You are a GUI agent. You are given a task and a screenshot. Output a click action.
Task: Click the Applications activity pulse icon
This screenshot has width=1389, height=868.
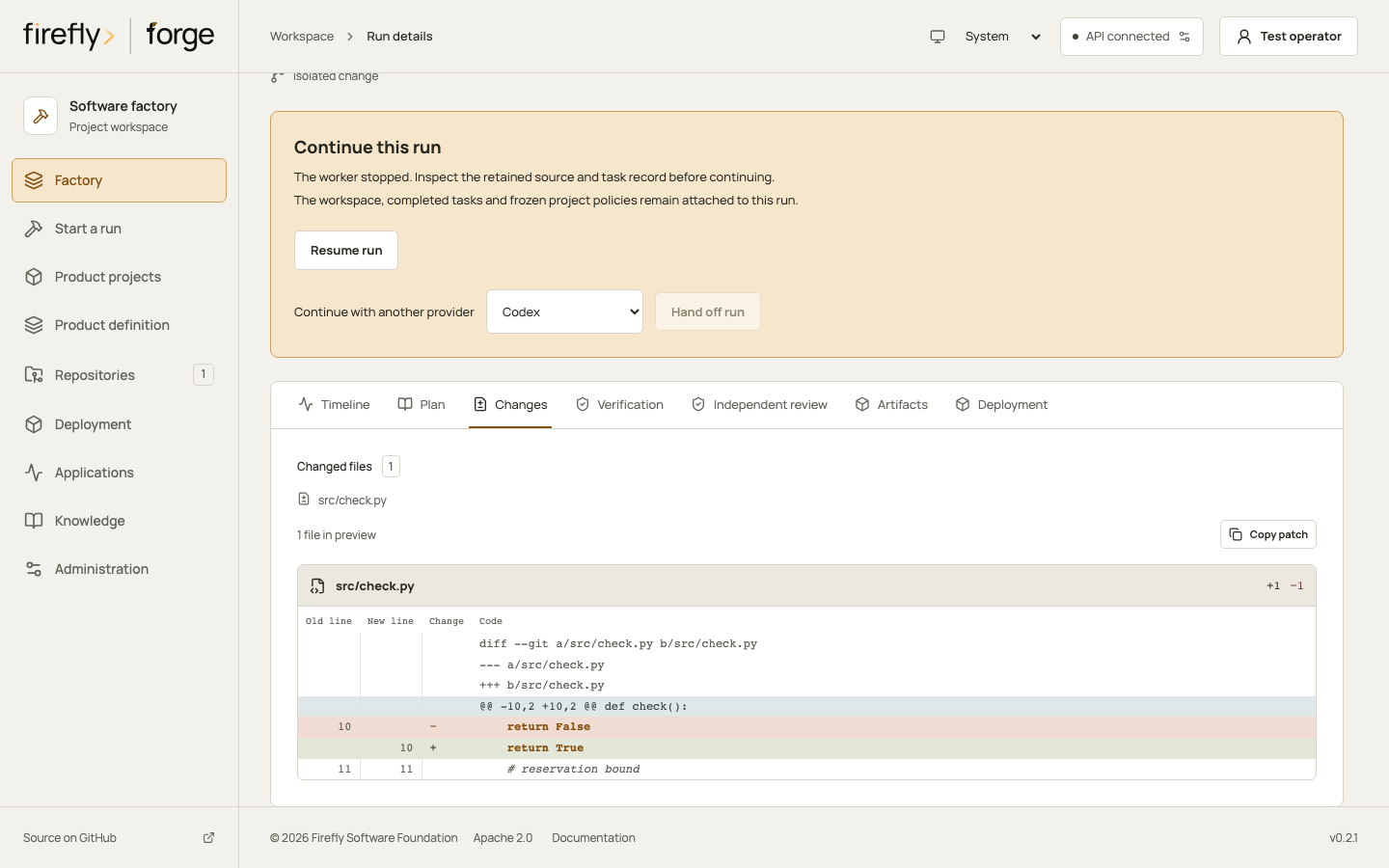tap(34, 473)
